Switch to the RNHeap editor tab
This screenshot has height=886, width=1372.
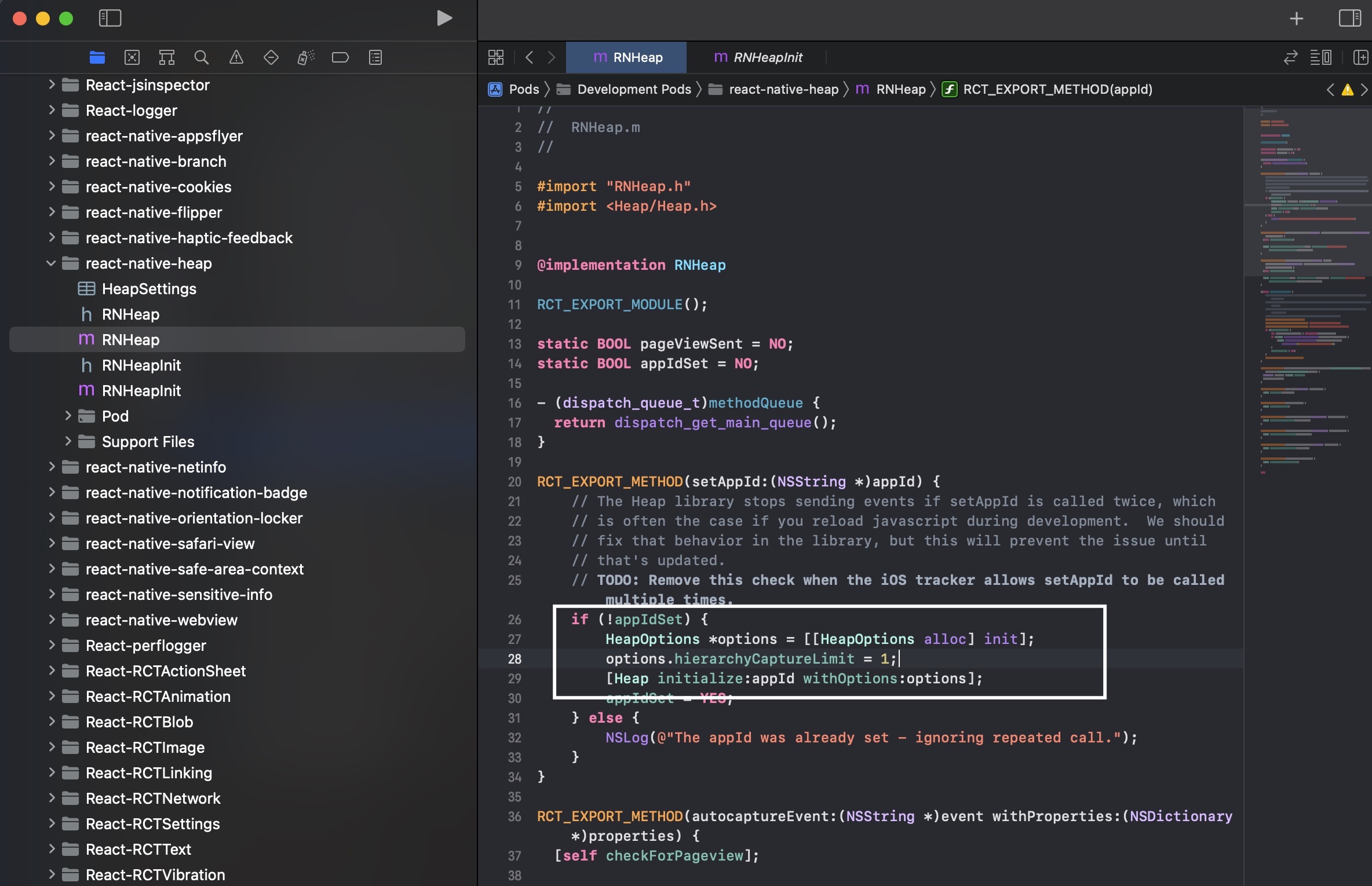(x=626, y=57)
